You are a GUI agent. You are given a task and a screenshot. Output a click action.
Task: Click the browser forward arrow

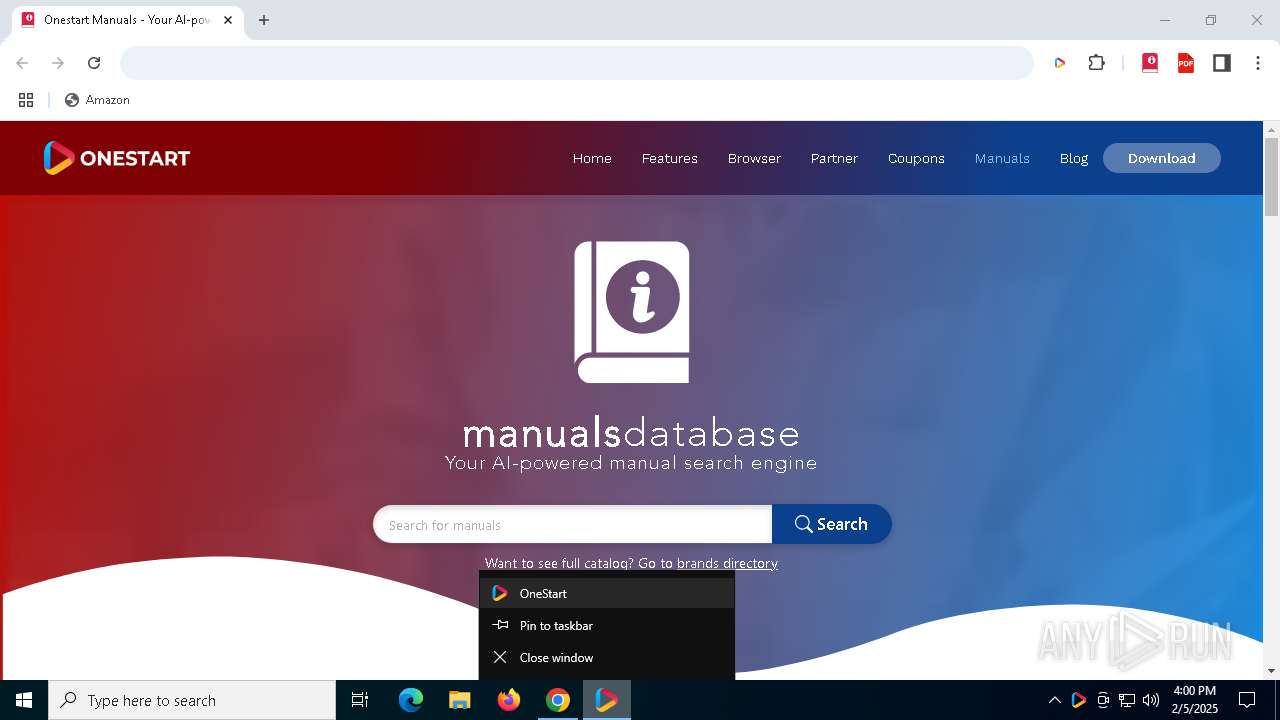[x=58, y=63]
